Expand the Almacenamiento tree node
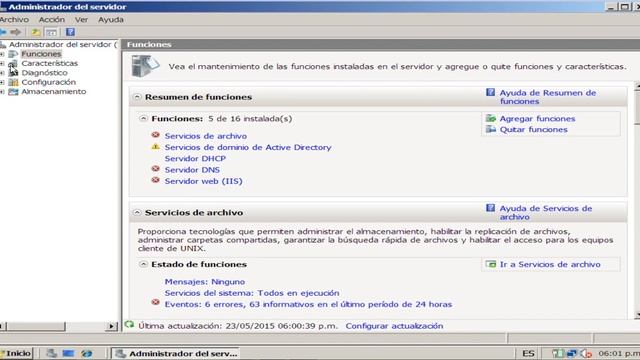640x360 pixels. (2, 91)
